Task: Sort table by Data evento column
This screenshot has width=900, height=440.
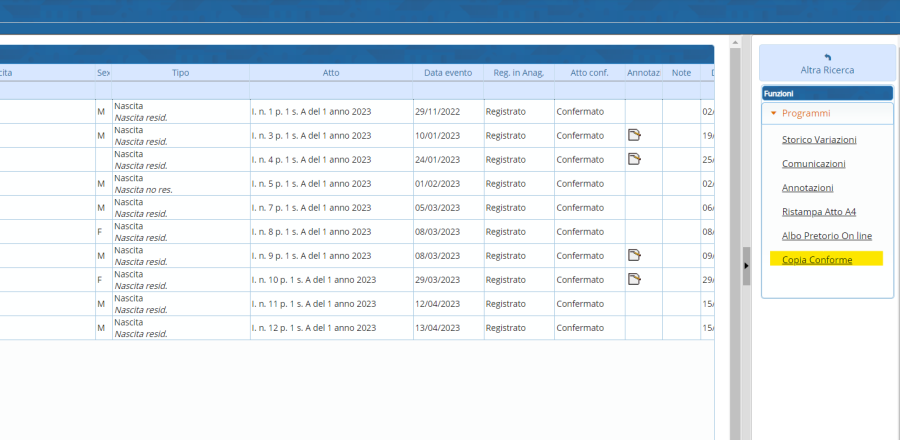Action: coord(448,72)
